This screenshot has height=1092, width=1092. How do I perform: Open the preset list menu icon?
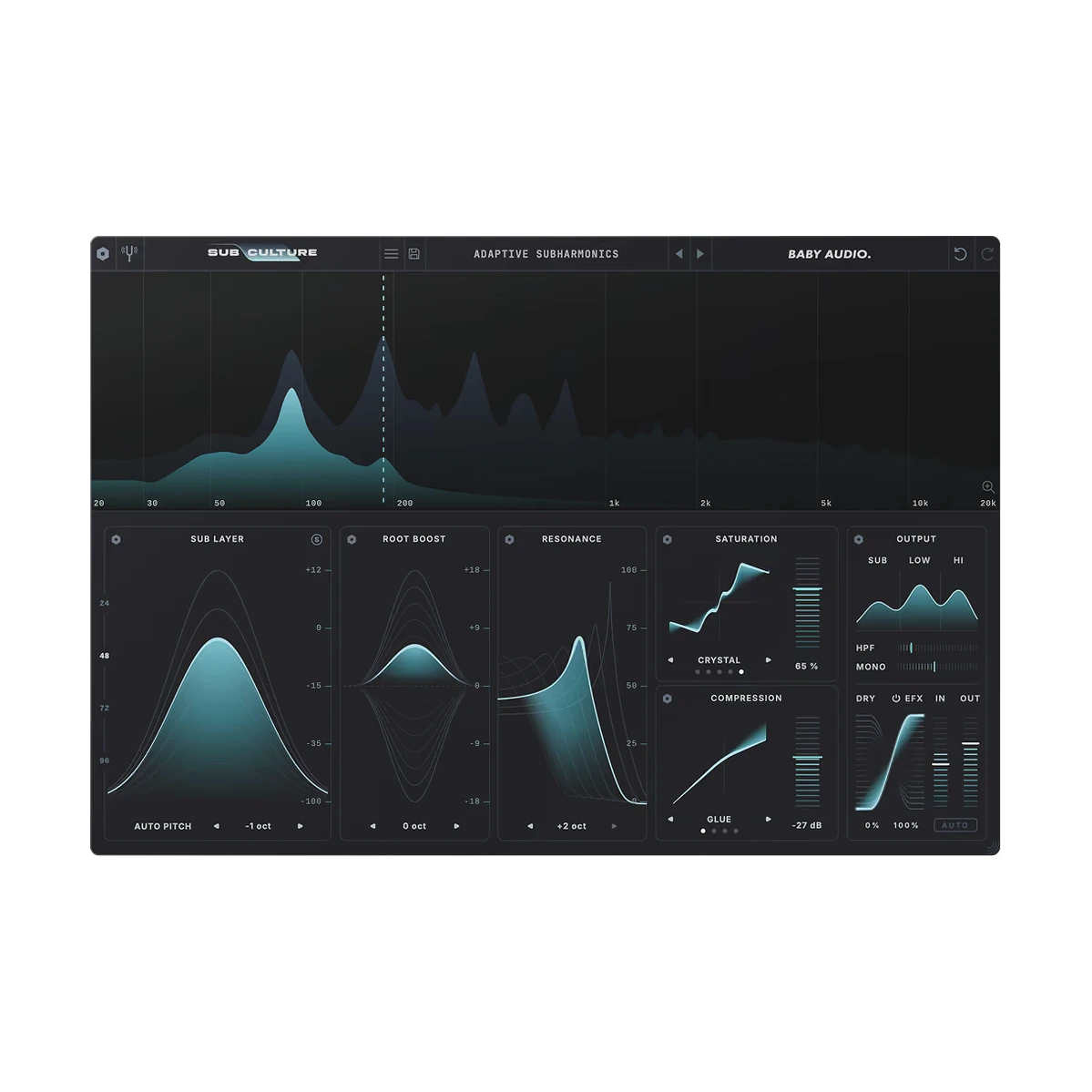[x=392, y=254]
